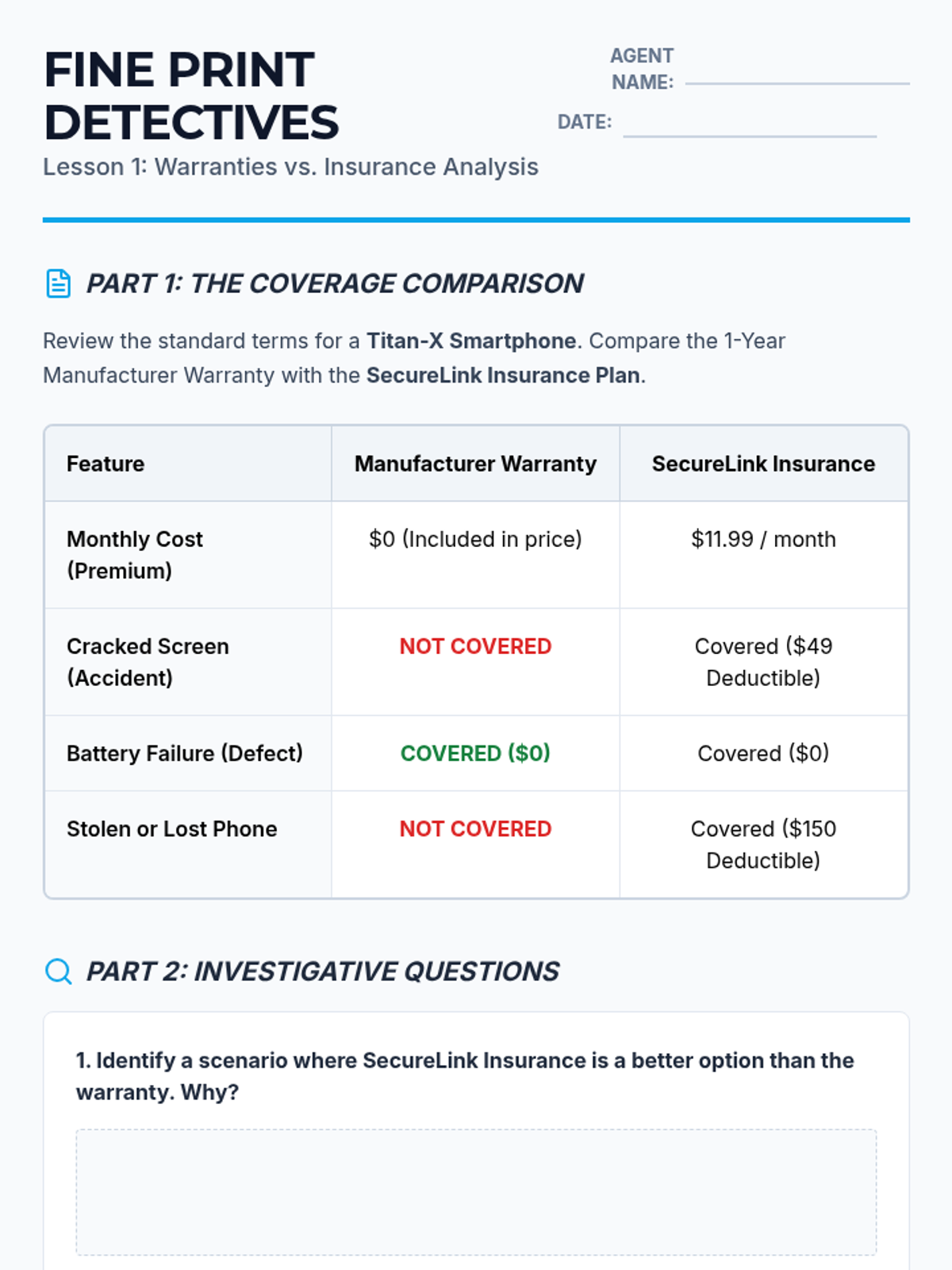This screenshot has width=952, height=1270.
Task: Click the Fine Print Detectives title
Action: 191,96
